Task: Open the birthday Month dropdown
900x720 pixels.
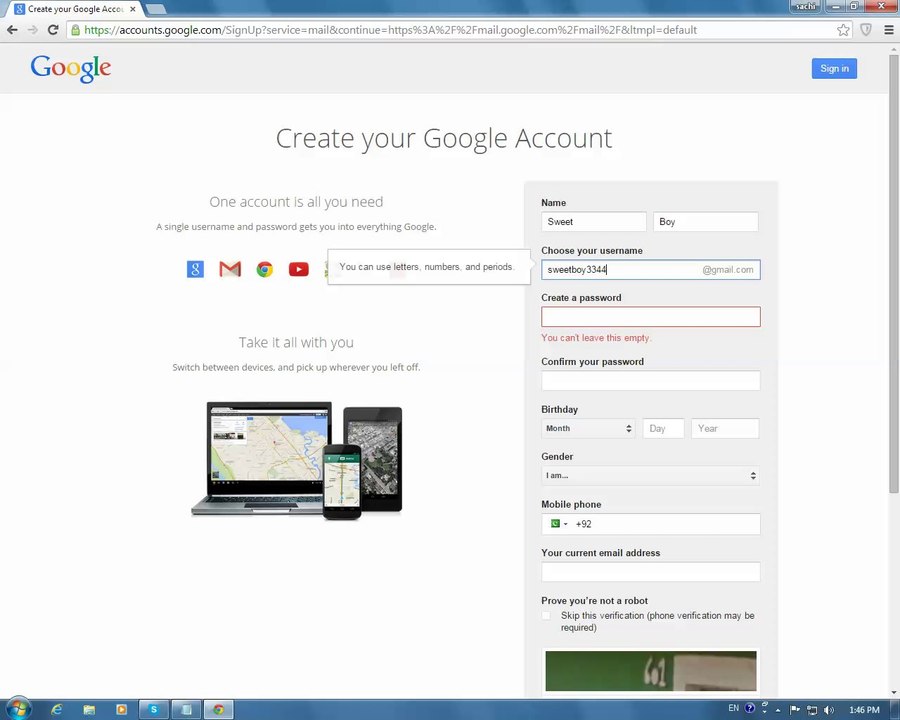Action: (588, 428)
